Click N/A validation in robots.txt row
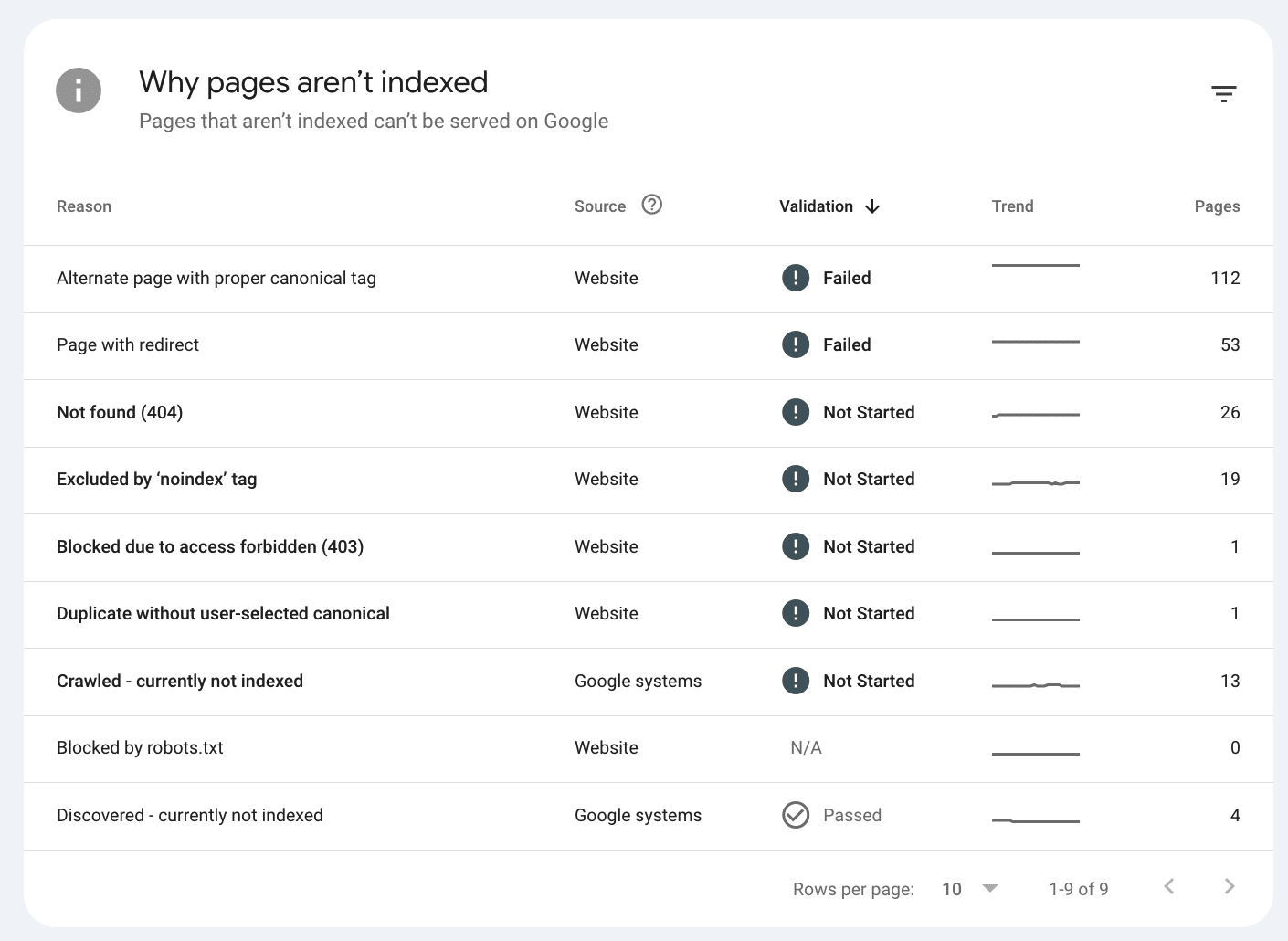Viewport: 1288px width, 941px height. point(806,747)
